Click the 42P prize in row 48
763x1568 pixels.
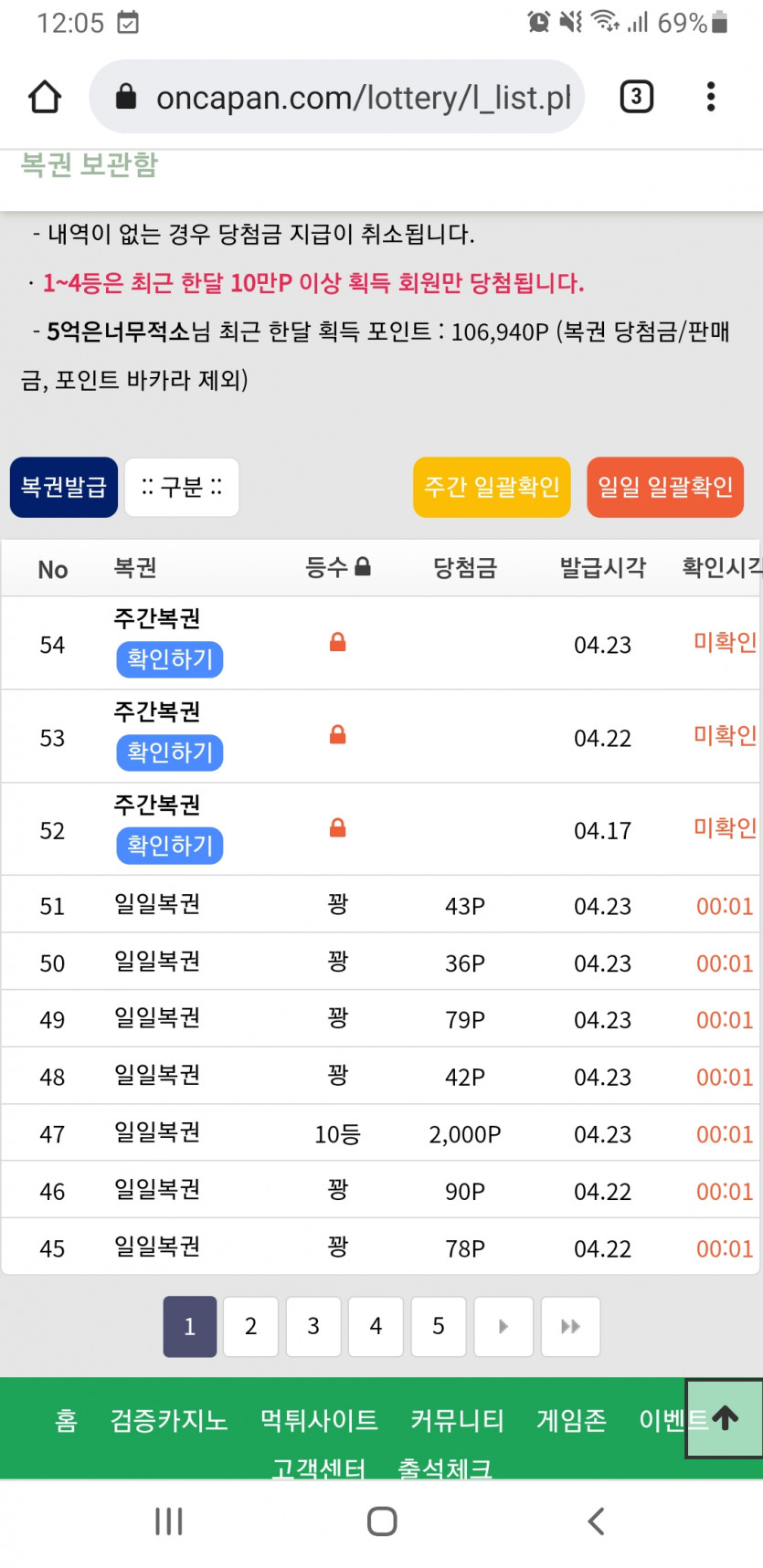click(465, 1078)
